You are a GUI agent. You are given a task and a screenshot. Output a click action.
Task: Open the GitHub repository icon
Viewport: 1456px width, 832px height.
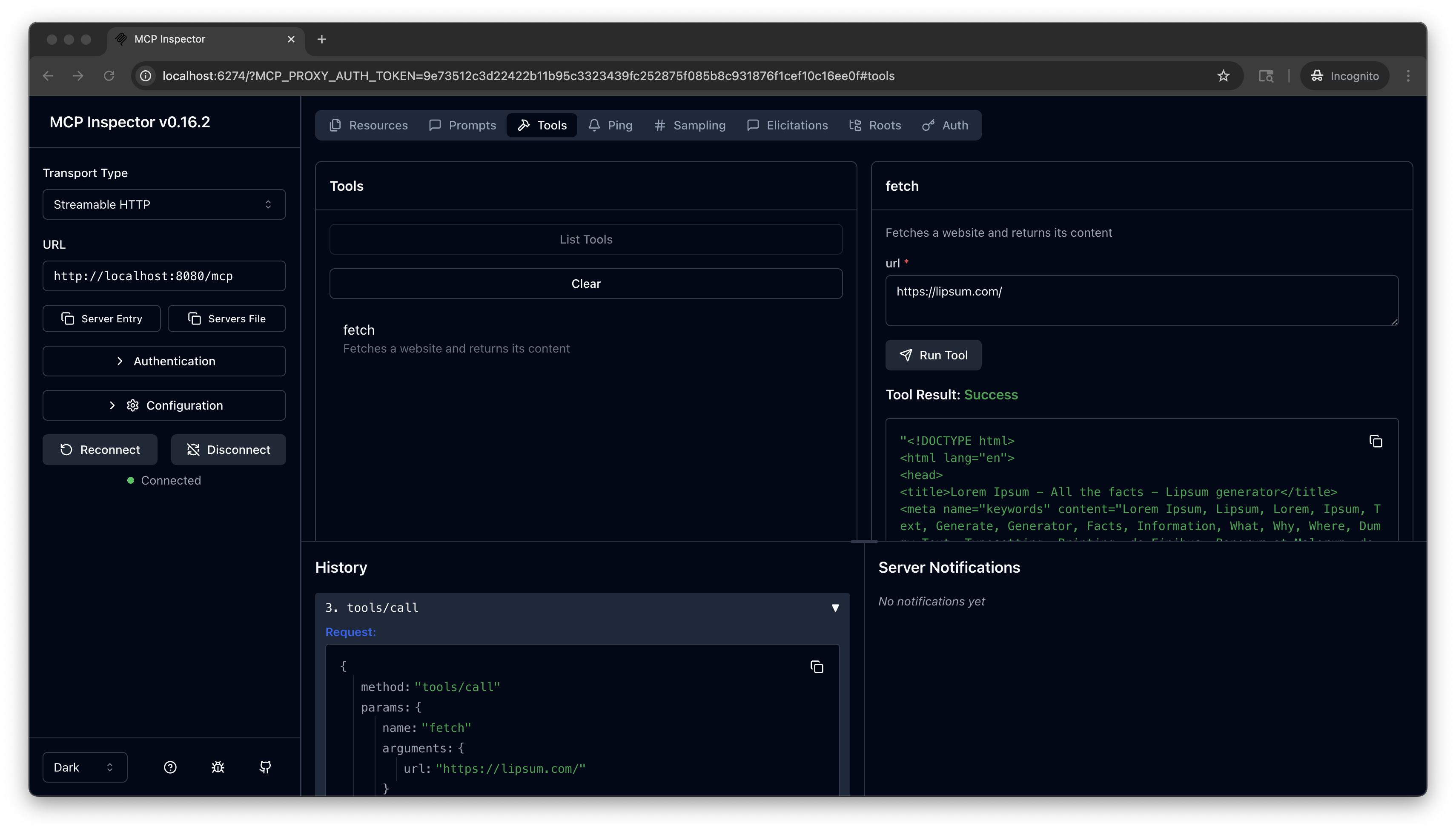(265, 767)
